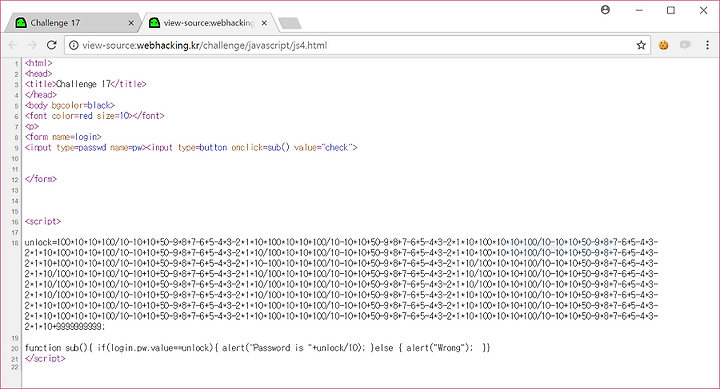Click line number 18 in the gutter
Image resolution: width=720 pixels, height=389 pixels.
coord(15,243)
